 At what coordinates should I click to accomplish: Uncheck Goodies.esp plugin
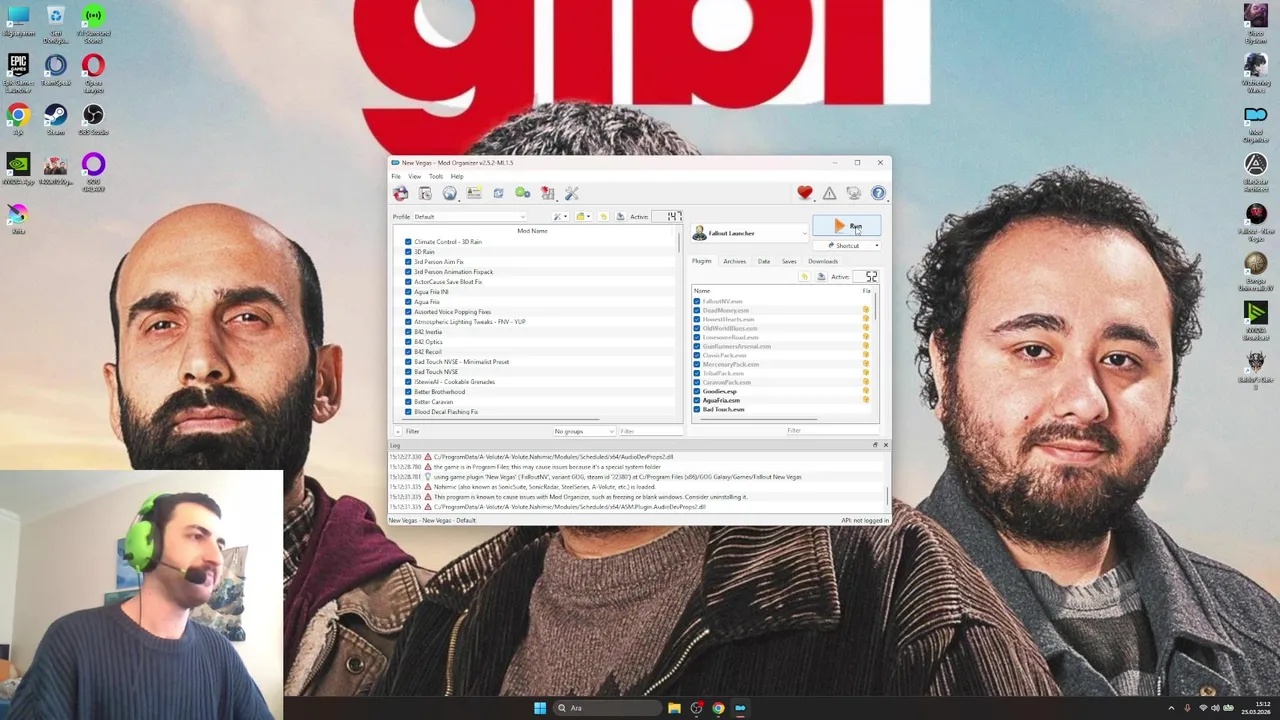(697, 392)
